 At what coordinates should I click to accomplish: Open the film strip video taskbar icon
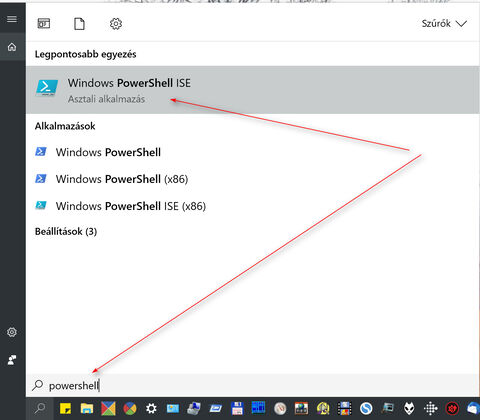344,408
